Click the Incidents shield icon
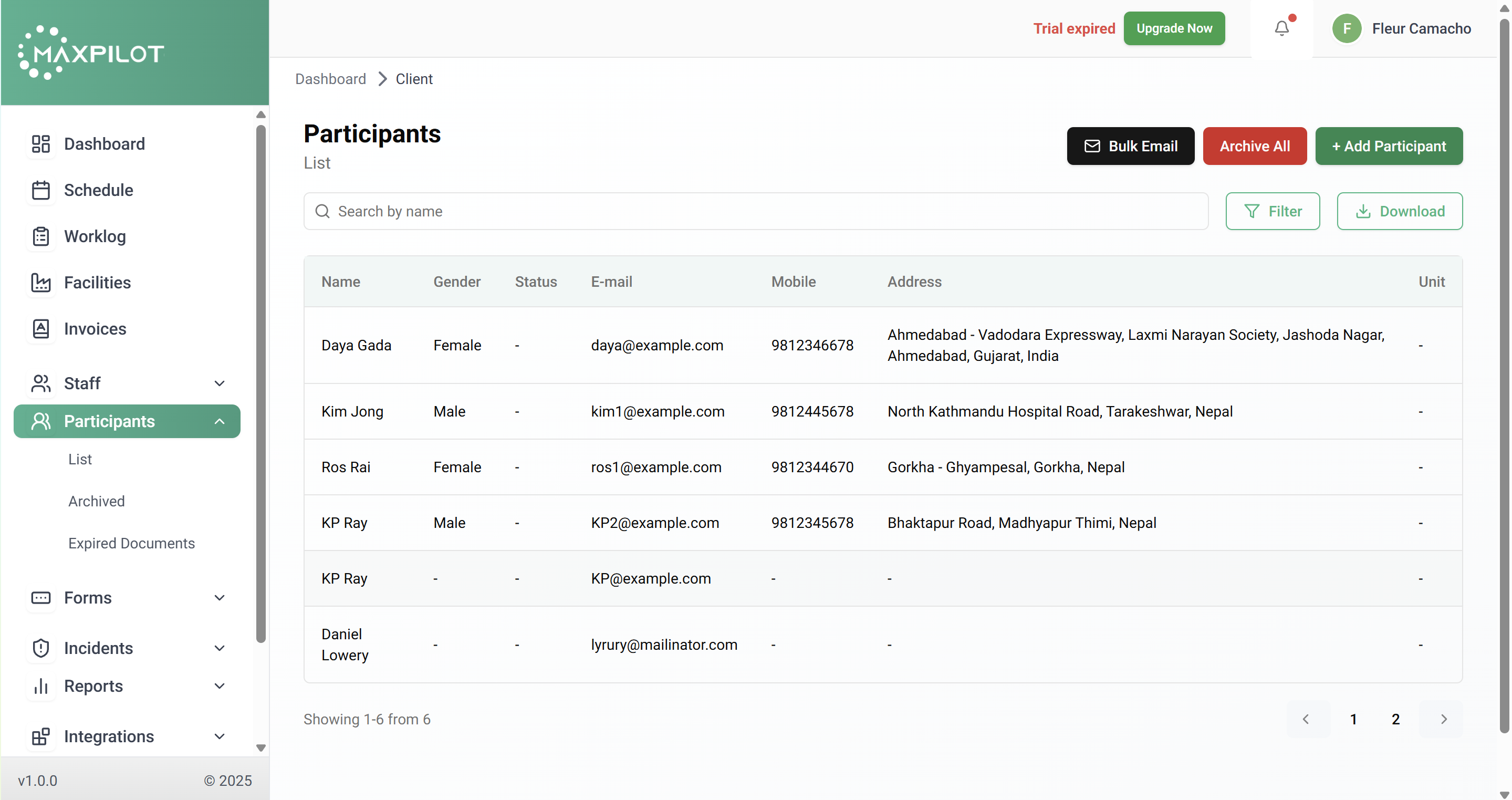The height and width of the screenshot is (800, 1512). click(x=40, y=648)
